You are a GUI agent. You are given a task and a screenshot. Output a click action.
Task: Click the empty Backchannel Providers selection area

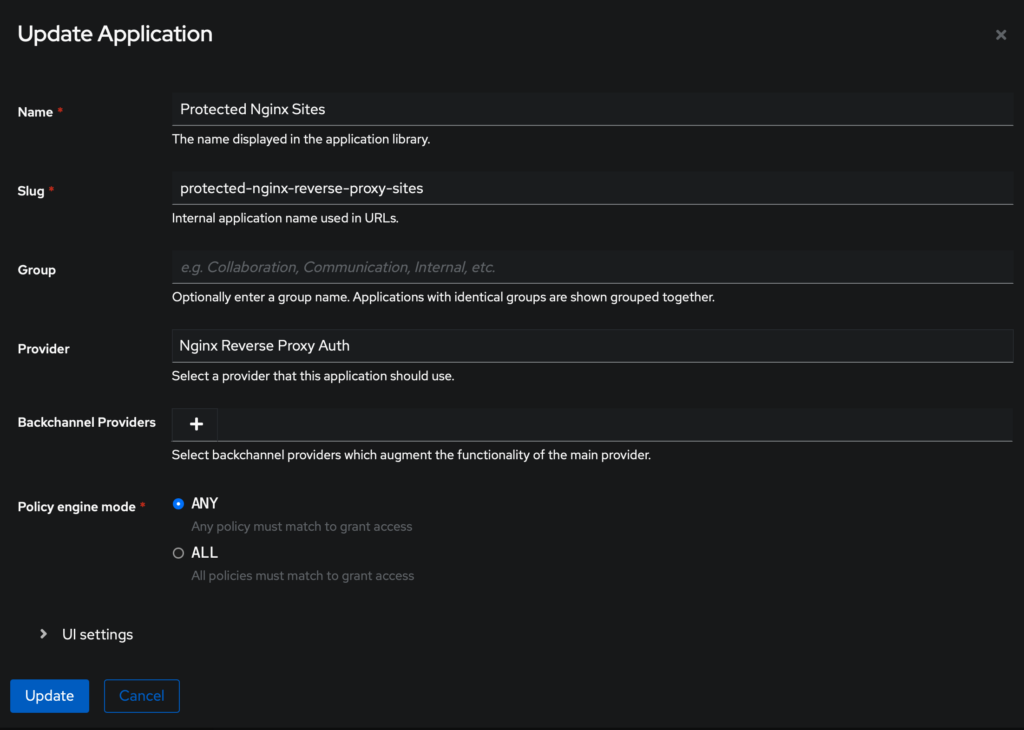614,424
